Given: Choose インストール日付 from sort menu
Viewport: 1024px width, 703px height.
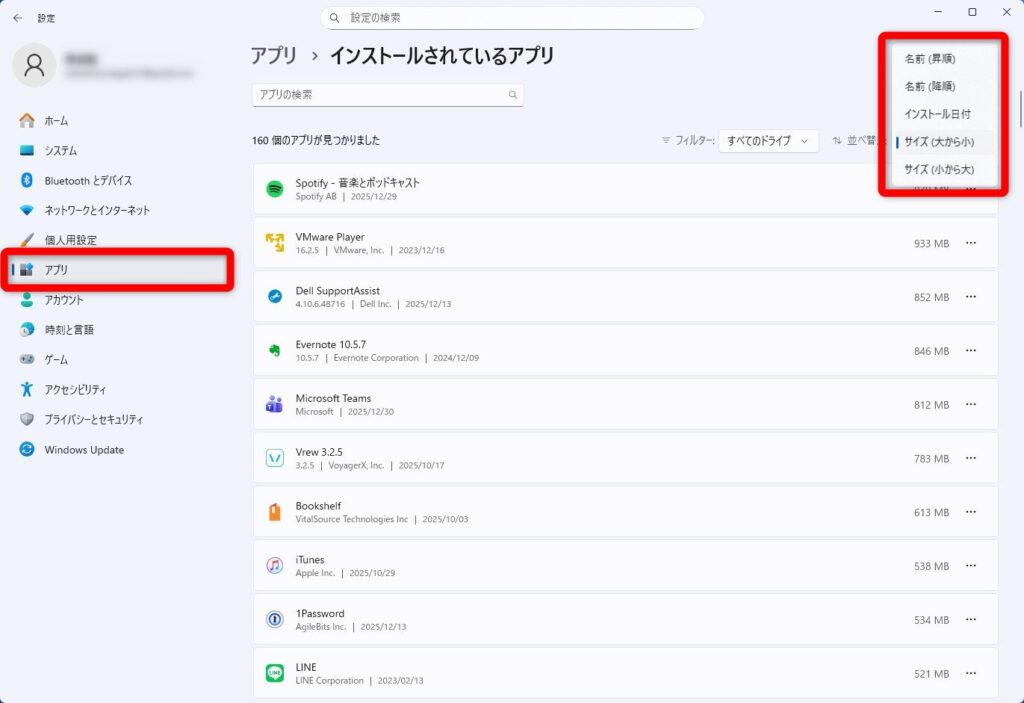Looking at the screenshot, I should tap(936, 114).
